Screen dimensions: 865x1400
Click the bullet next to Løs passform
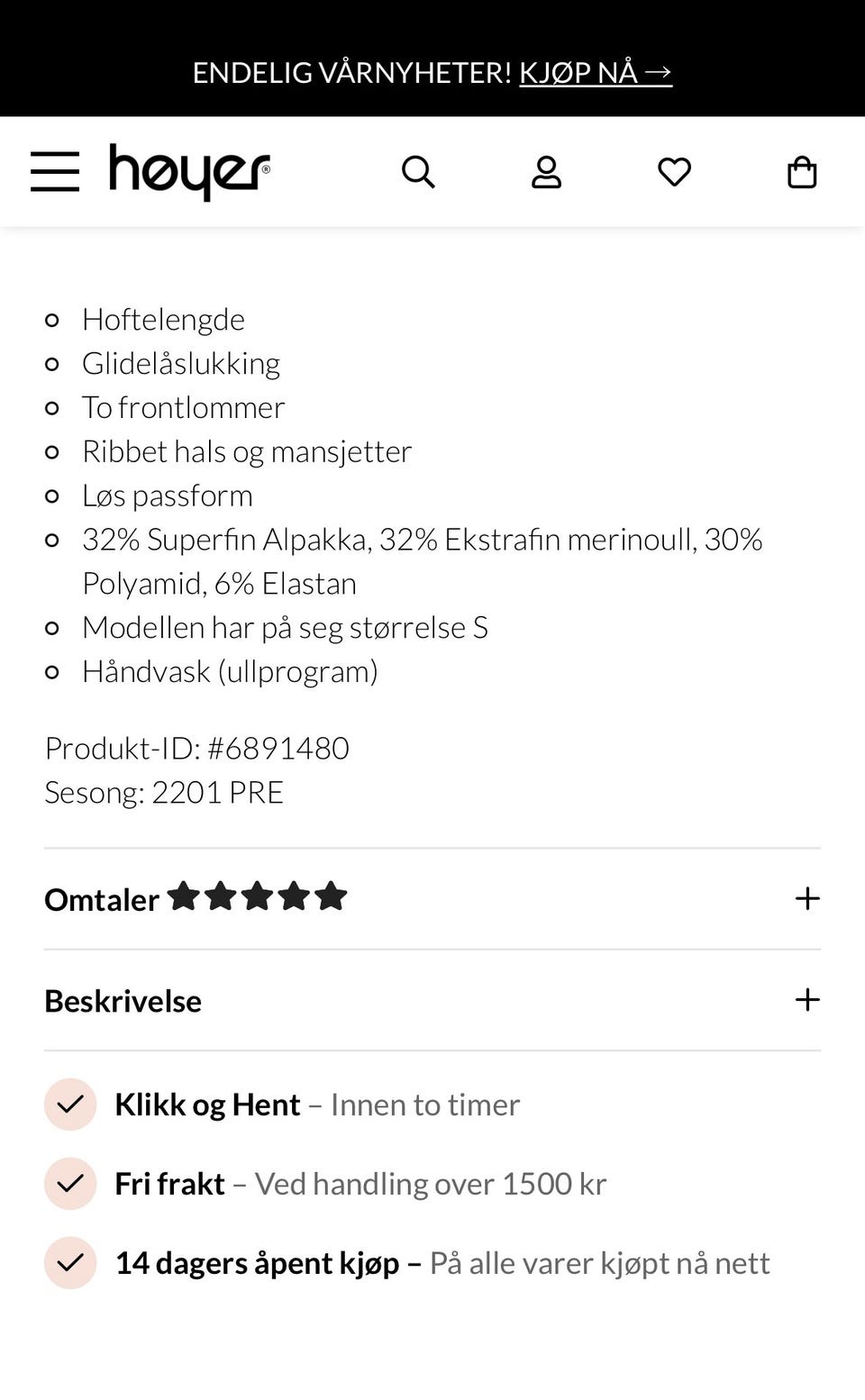point(52,495)
